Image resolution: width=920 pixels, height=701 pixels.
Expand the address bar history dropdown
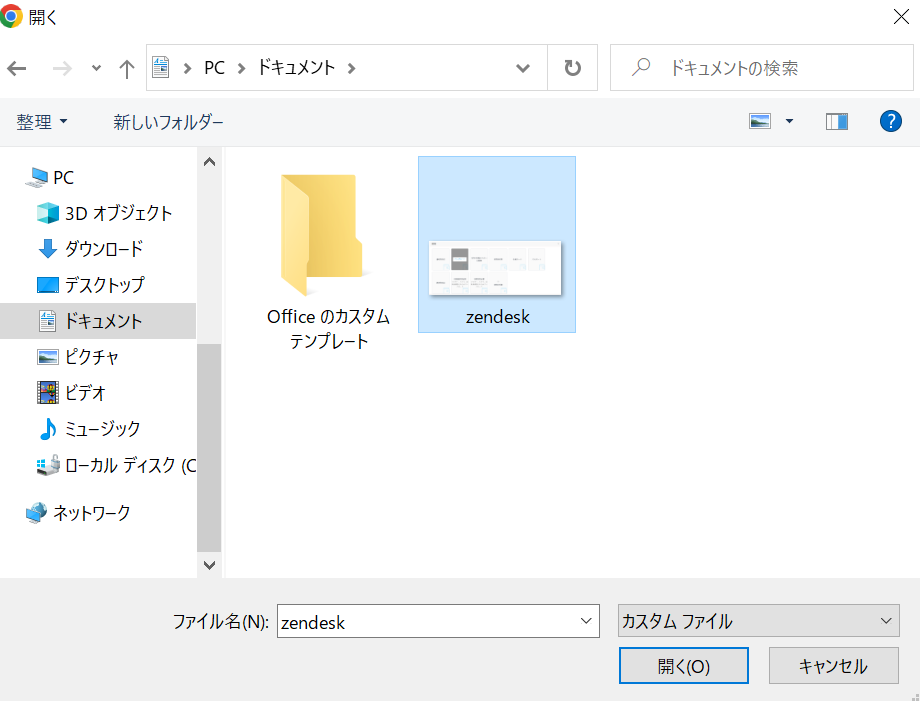click(x=523, y=68)
